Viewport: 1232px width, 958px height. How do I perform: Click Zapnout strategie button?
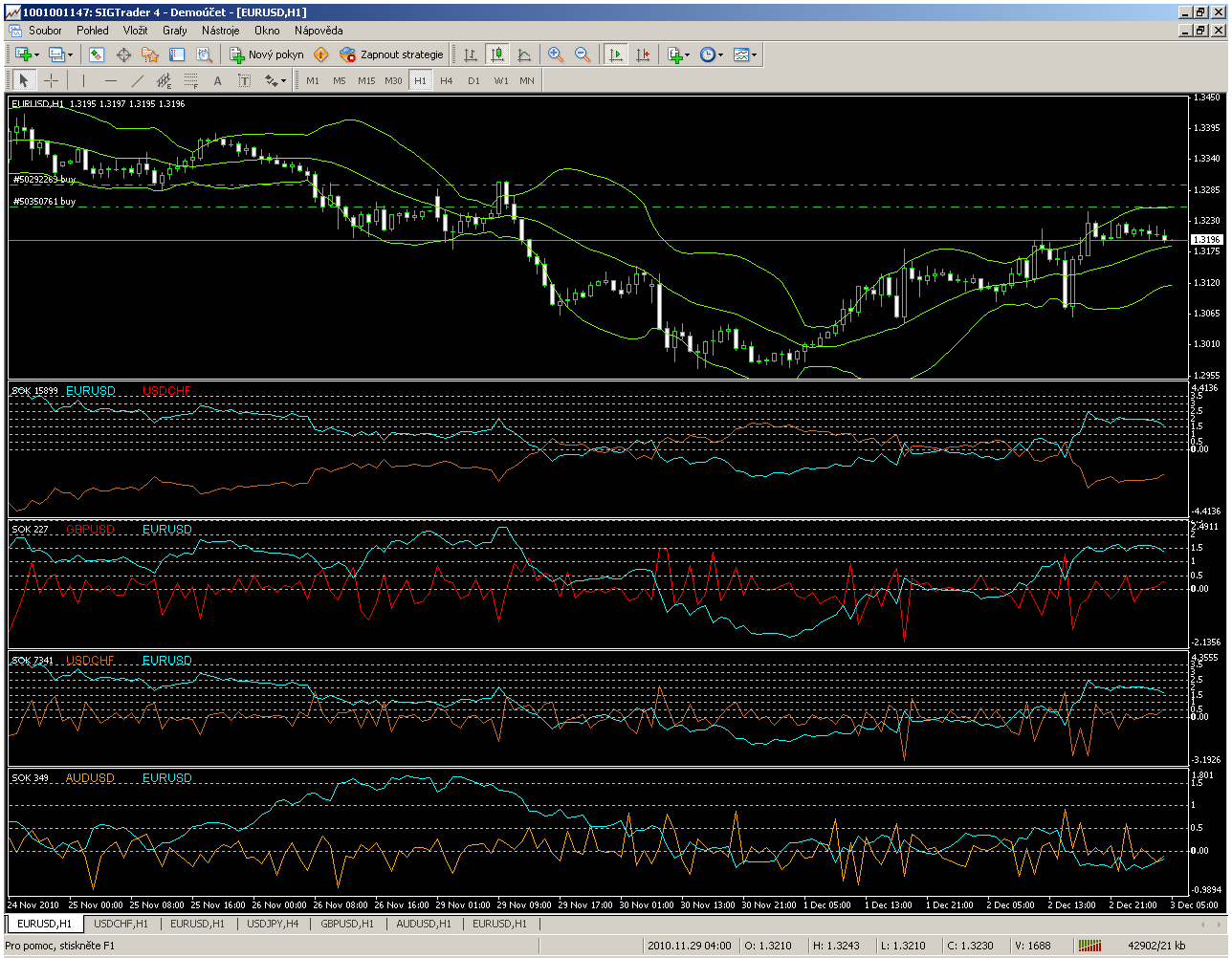pyautogui.click(x=392, y=55)
